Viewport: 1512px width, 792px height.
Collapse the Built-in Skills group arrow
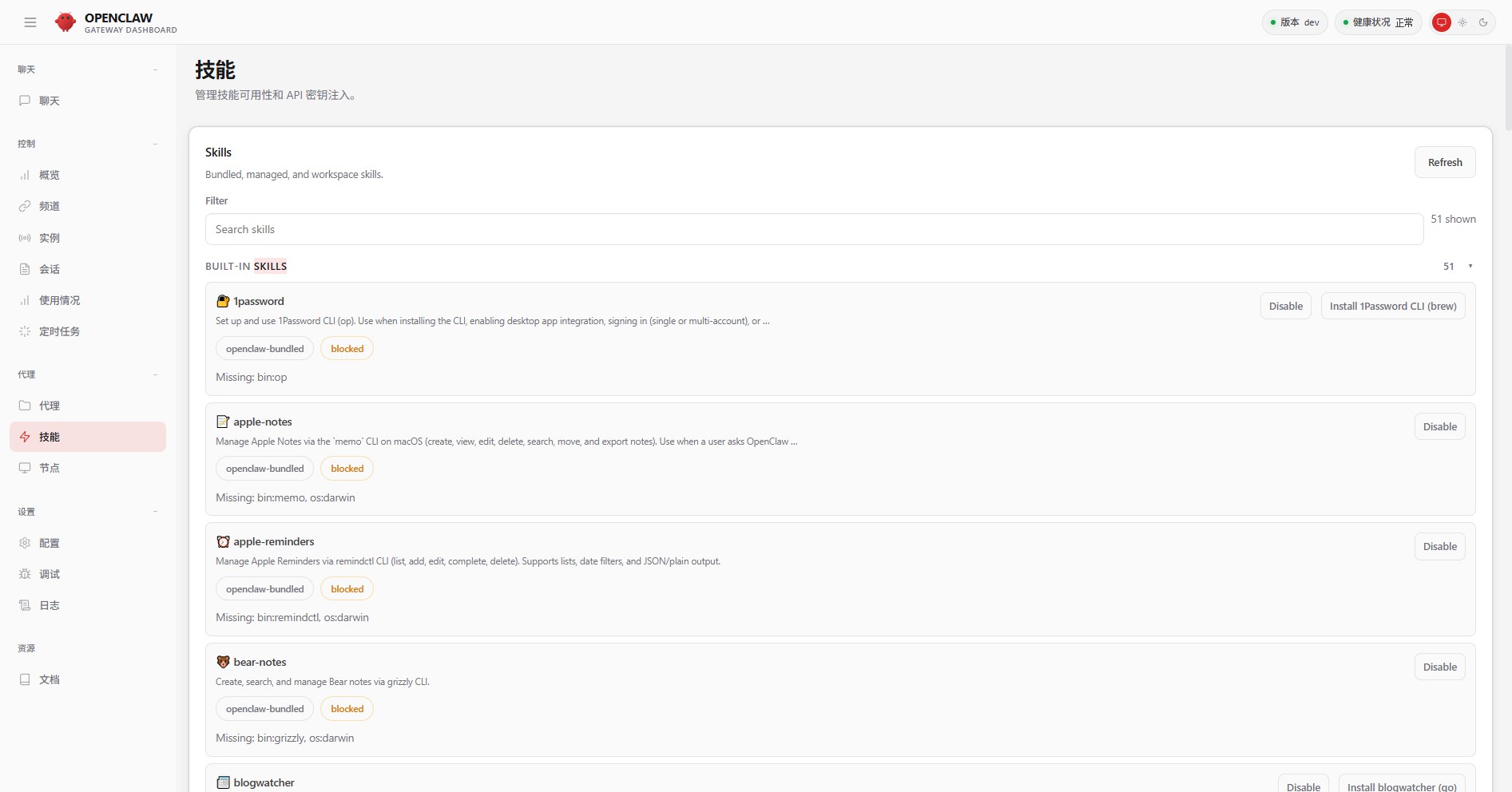(x=1470, y=267)
